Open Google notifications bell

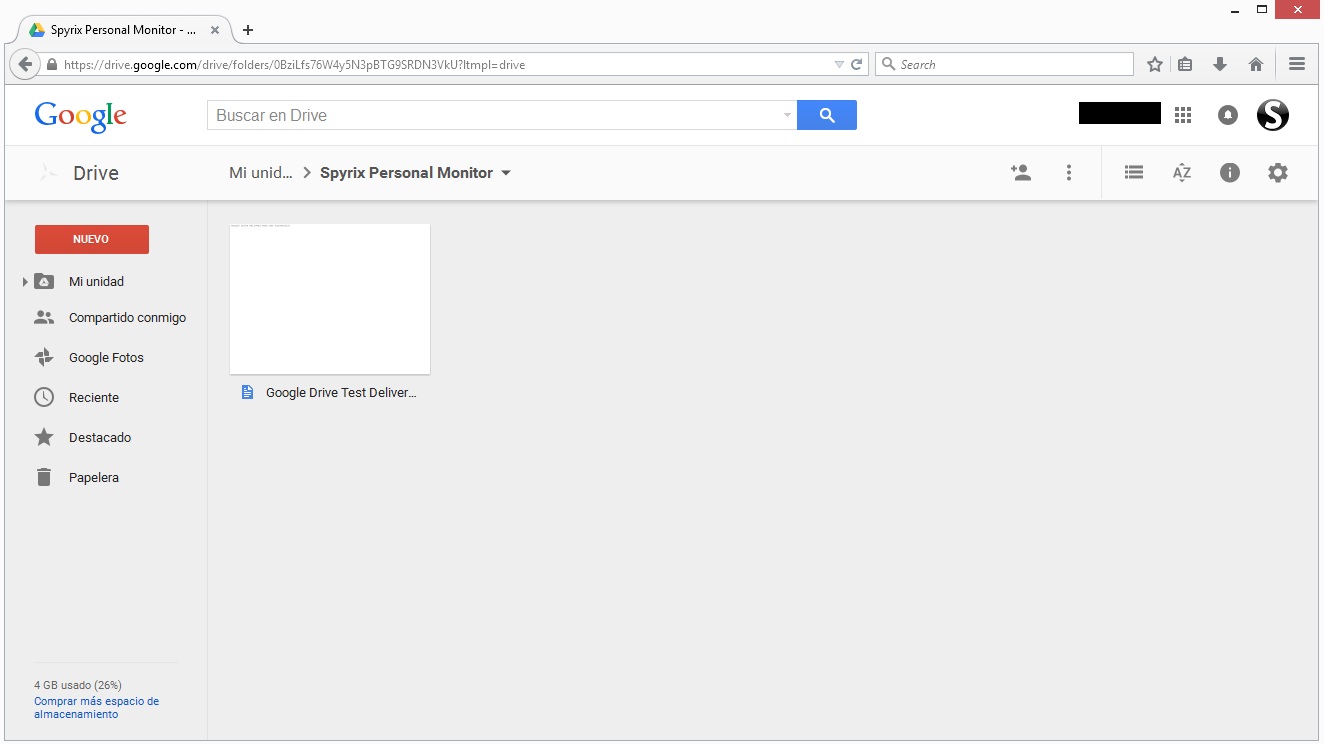[1228, 115]
